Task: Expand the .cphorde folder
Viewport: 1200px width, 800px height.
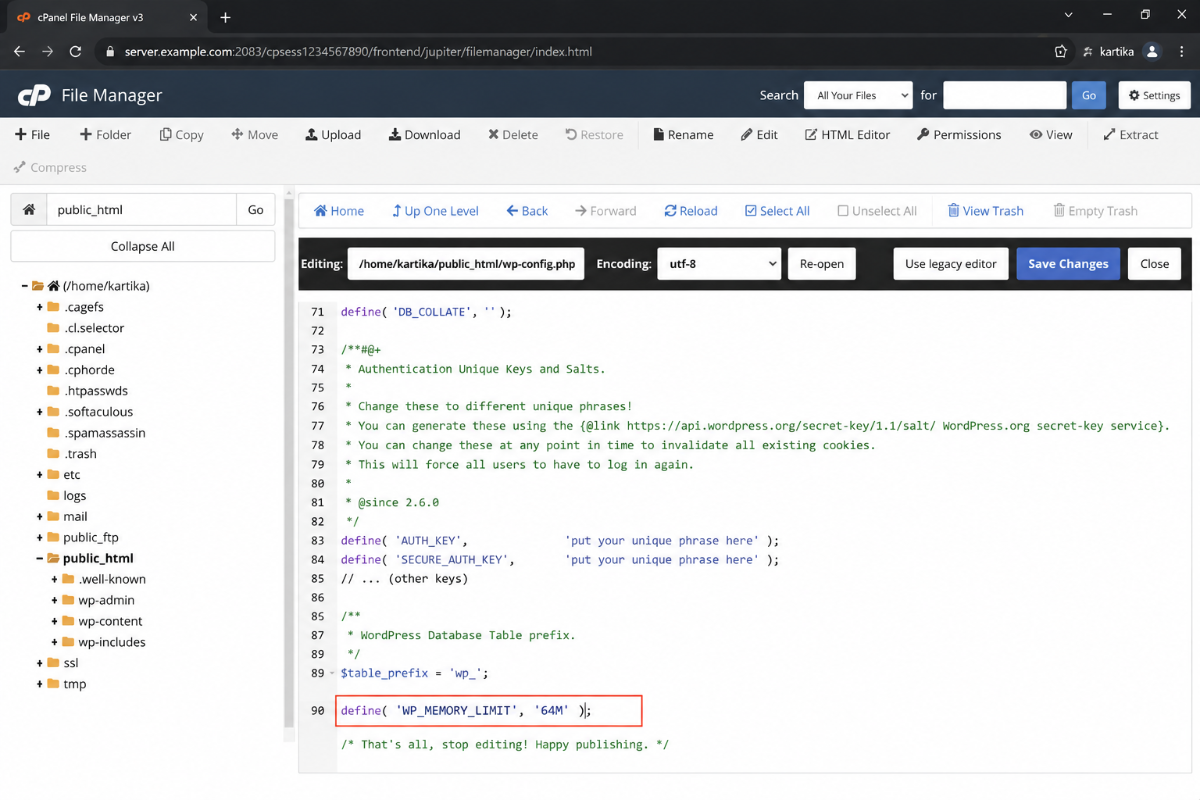Action: click(x=40, y=370)
